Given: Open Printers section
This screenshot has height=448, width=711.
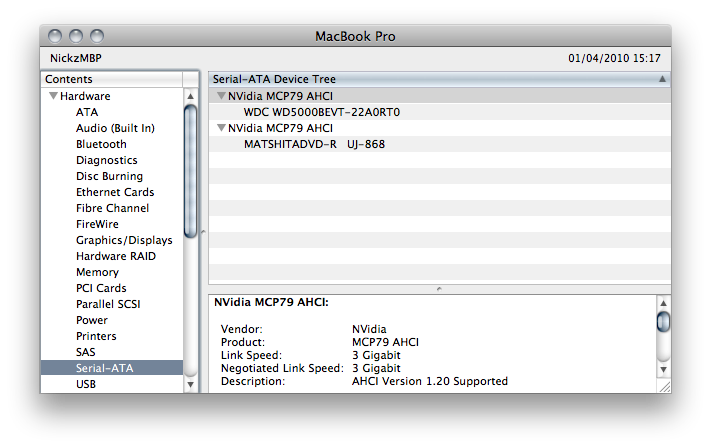Looking at the screenshot, I should [96, 336].
